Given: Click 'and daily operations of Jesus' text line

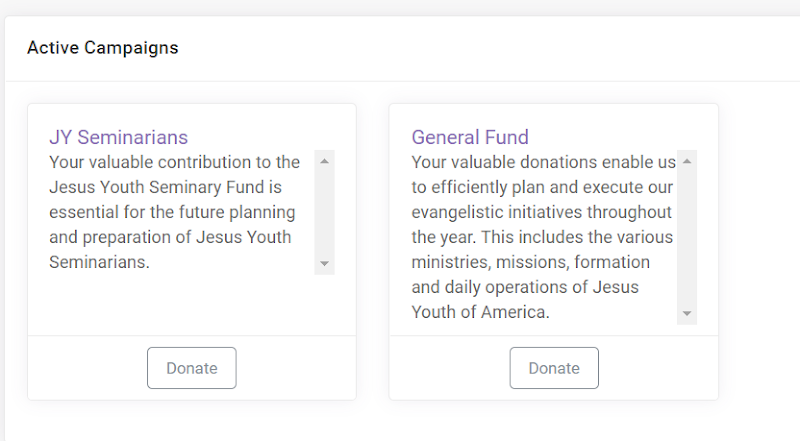Looking at the screenshot, I should (x=525, y=287).
